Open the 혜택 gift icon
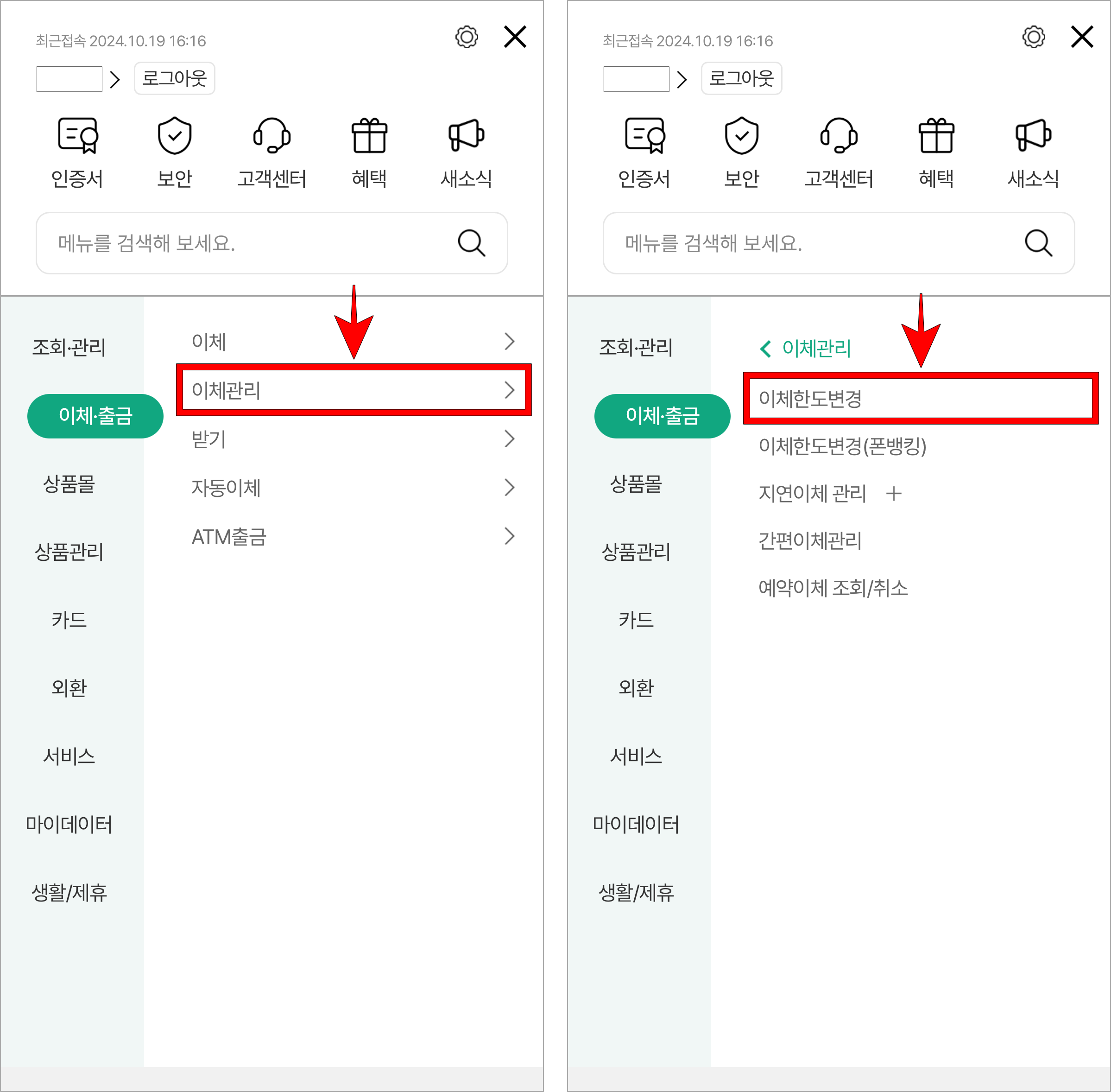 coord(370,136)
